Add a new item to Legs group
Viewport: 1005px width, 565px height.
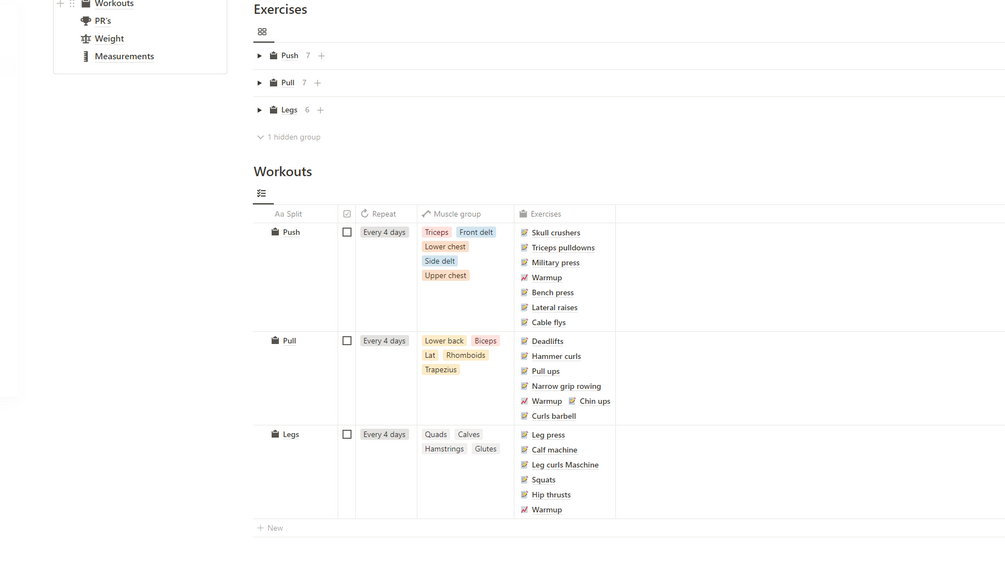point(320,110)
